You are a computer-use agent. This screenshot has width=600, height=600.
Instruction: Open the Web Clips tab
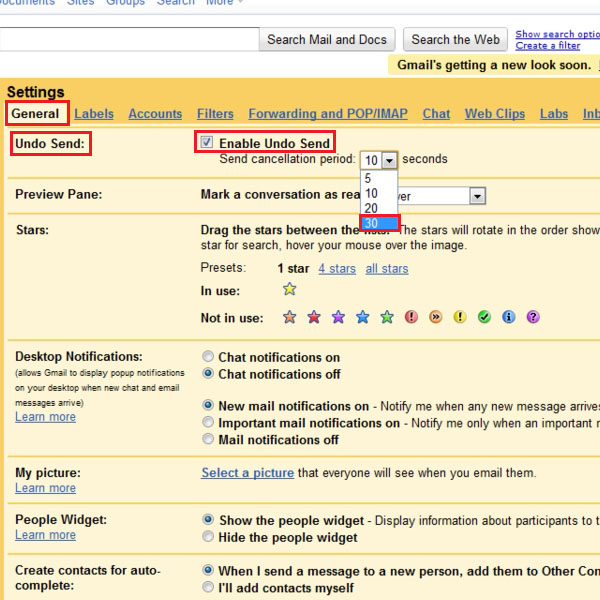[x=495, y=114]
